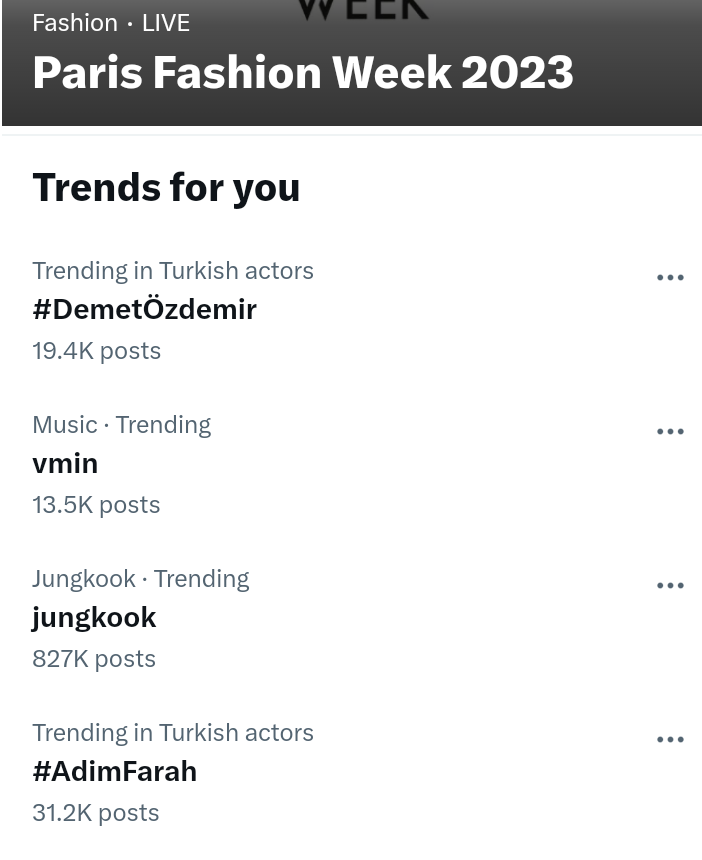Open Paris Fashion Week 2023 live event
Viewport: 702px width, 860px height.
[x=303, y=73]
